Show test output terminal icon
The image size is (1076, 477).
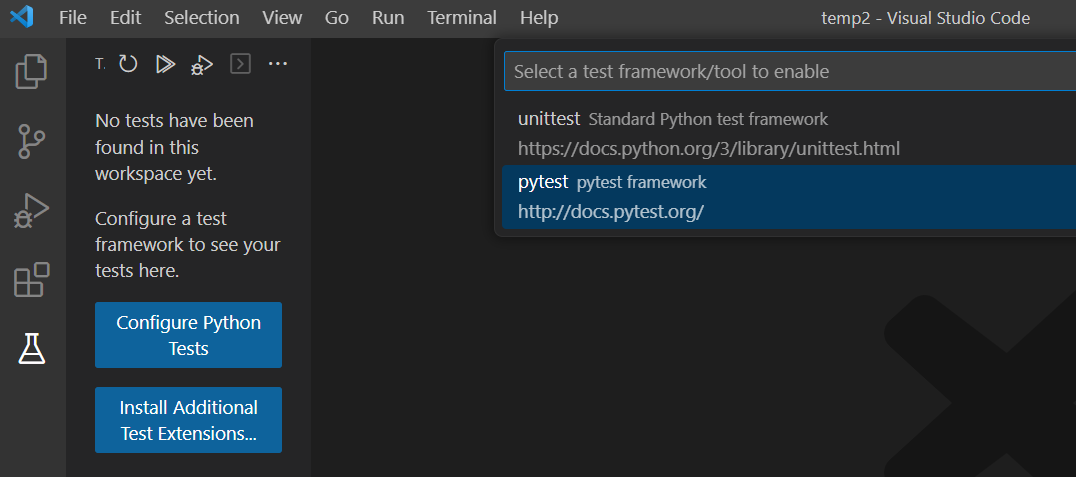240,65
